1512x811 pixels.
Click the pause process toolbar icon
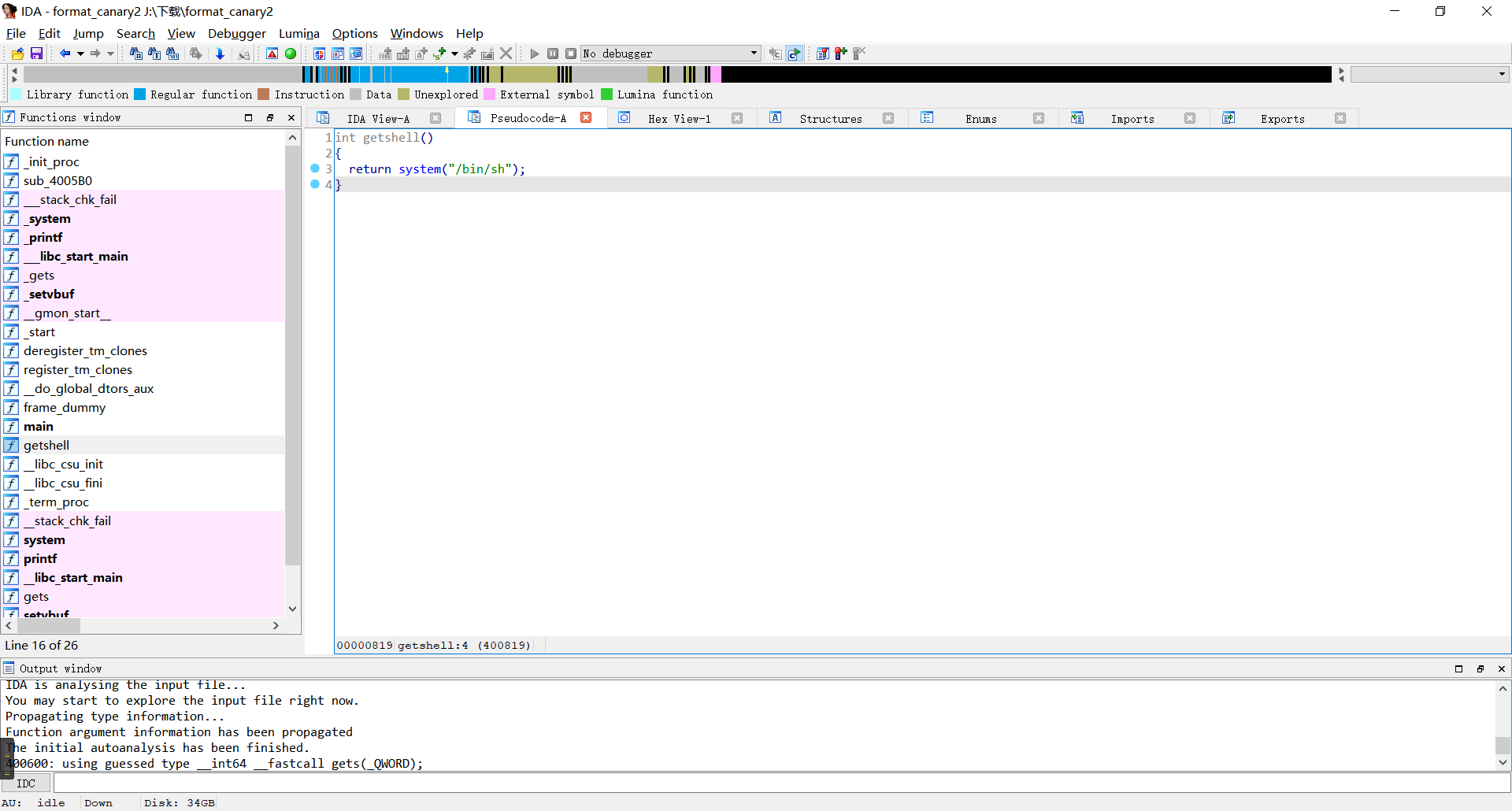553,54
